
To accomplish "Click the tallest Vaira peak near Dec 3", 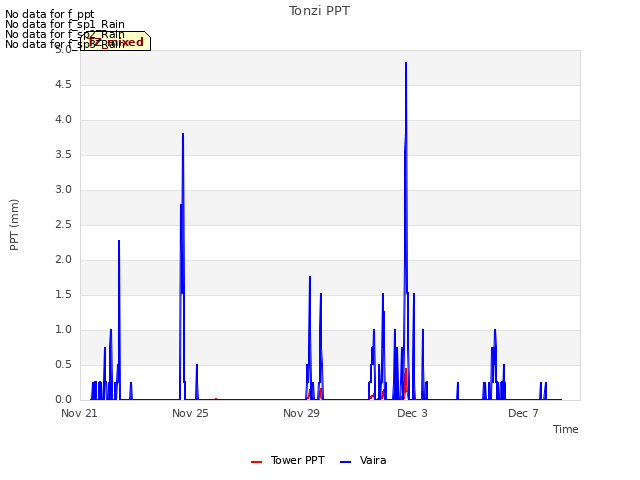I will tap(406, 63).
